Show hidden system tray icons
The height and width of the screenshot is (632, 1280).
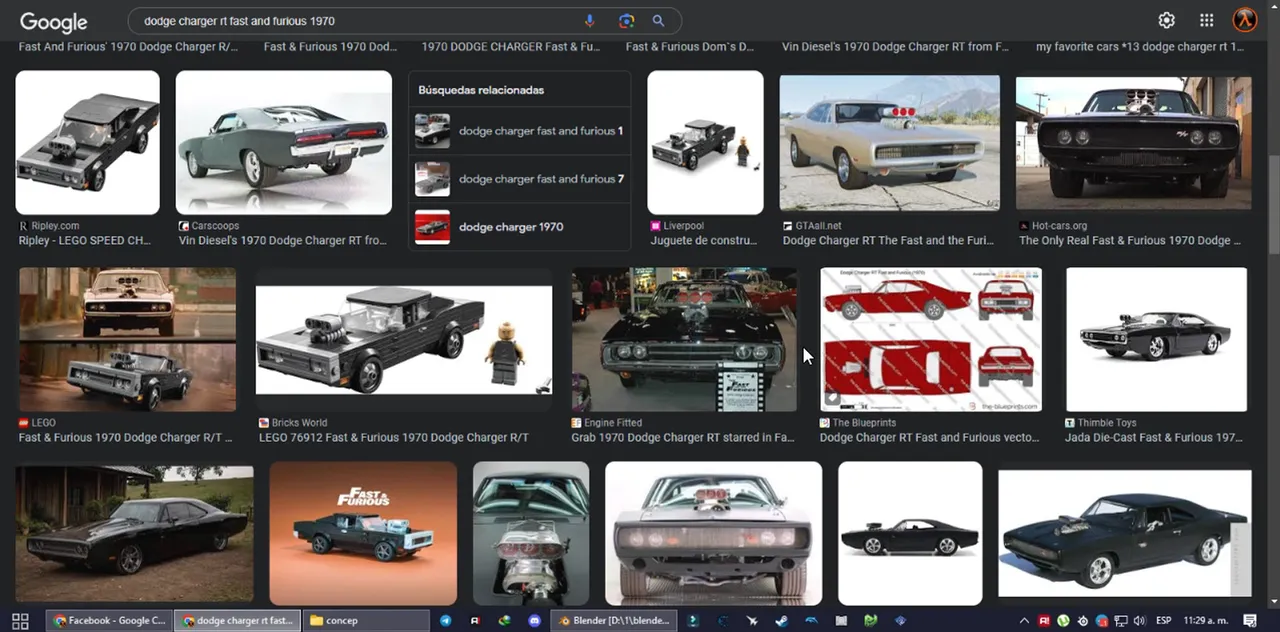(x=1024, y=620)
